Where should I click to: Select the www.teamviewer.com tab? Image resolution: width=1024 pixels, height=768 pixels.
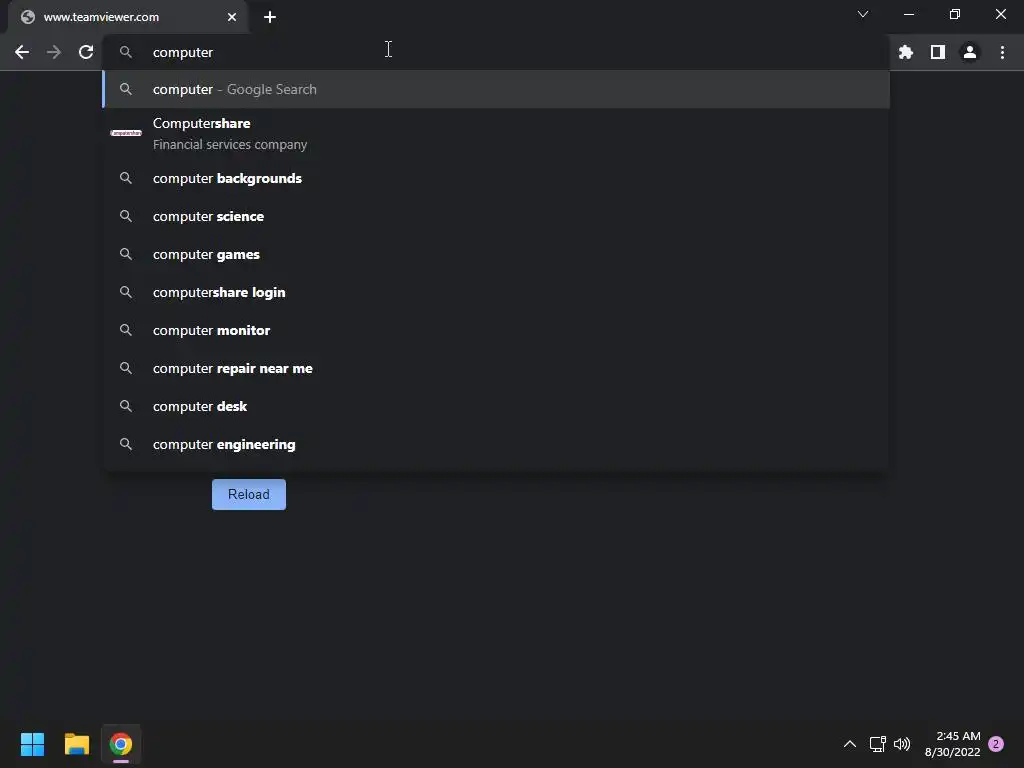[128, 17]
